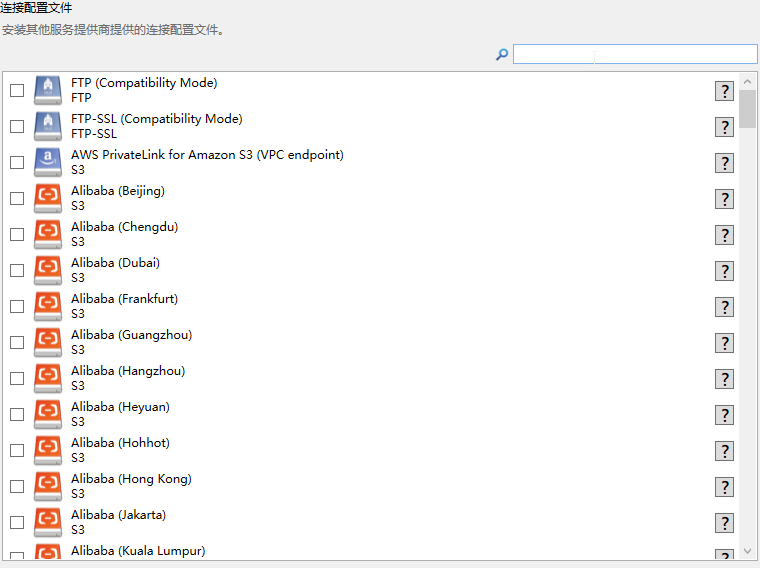Open help for Alibaba (Beijing)
760x568 pixels.
click(x=724, y=199)
